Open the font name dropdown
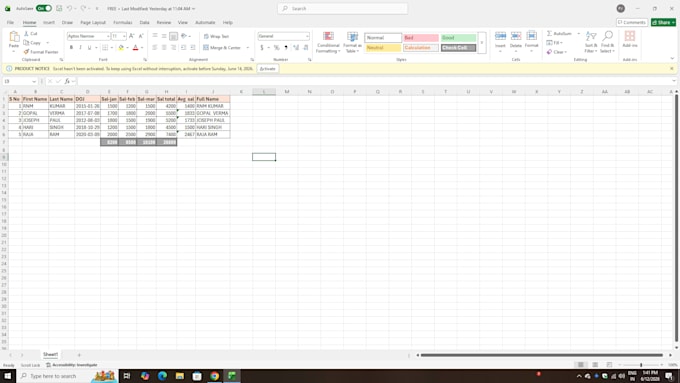Image resolution: width=680 pixels, height=383 pixels. pos(108,36)
